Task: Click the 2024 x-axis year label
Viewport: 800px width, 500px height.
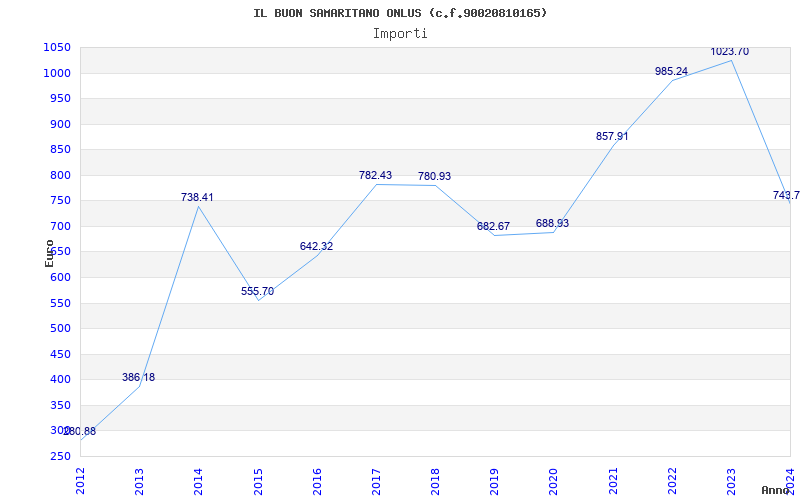Action: pos(790,481)
